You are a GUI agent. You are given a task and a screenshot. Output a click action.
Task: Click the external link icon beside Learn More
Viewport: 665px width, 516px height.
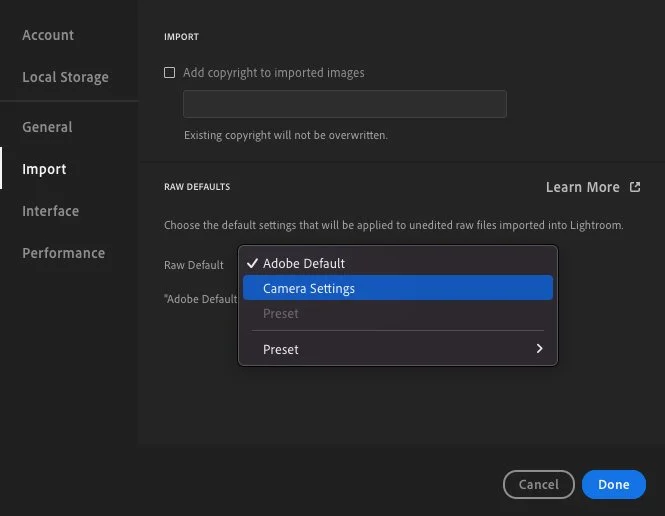click(x=635, y=187)
